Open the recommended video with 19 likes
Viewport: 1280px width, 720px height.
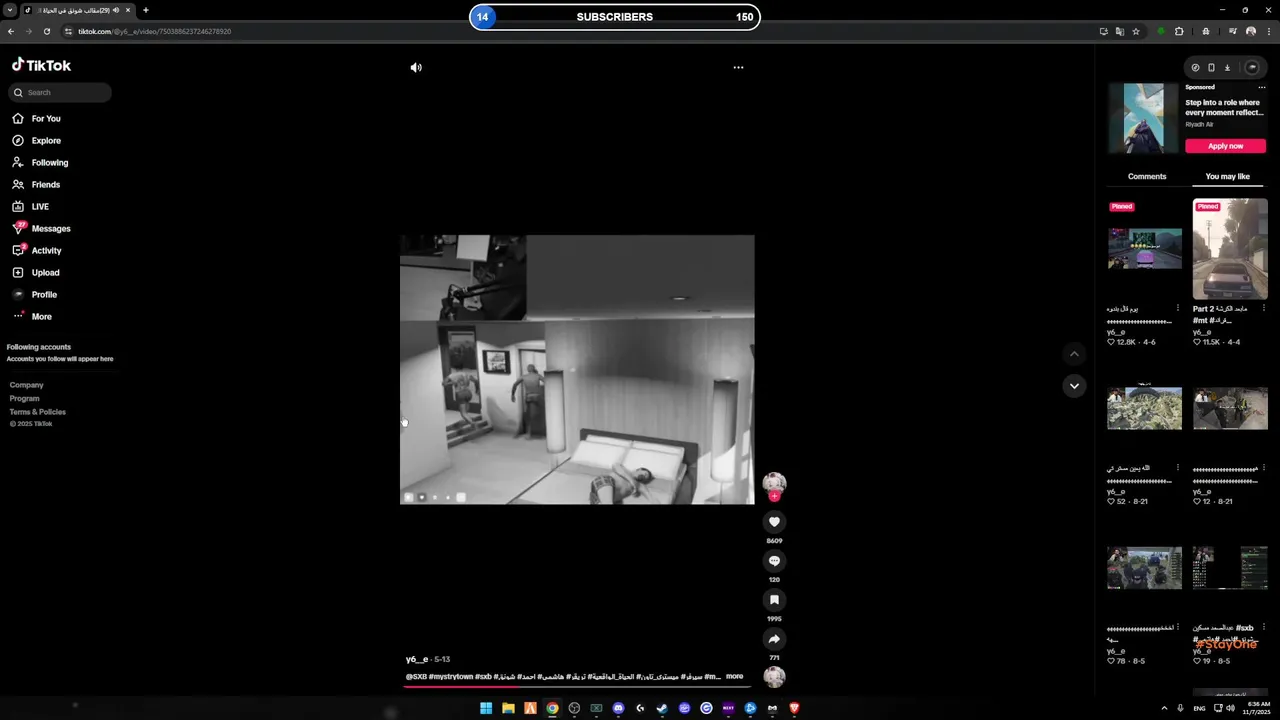[x=1230, y=568]
